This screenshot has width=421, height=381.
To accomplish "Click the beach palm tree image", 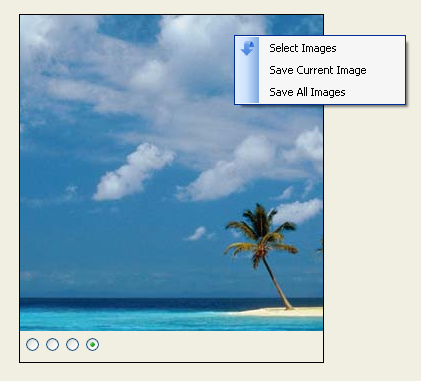I will [171, 173].
